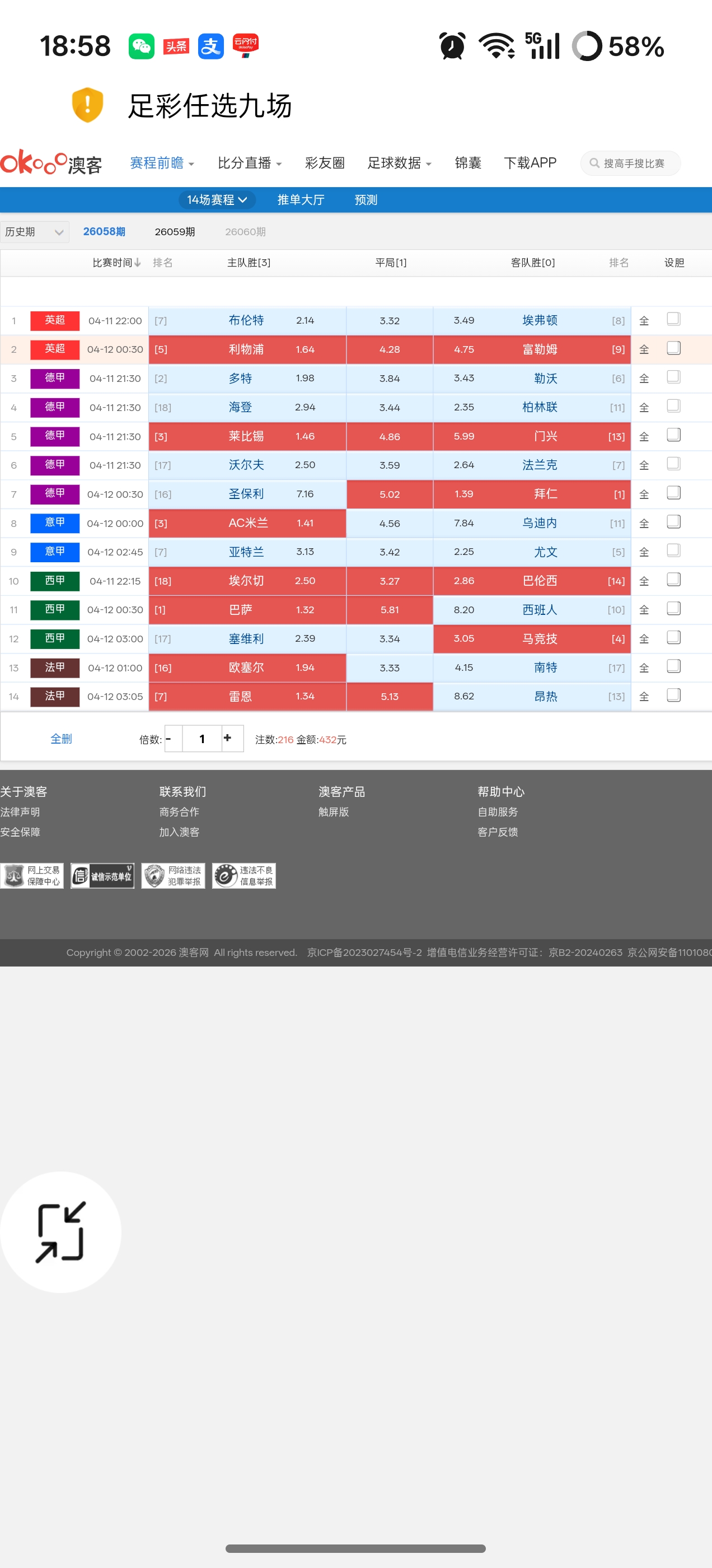Click the 诚信示范单位 badge
Image resolution: width=712 pixels, height=1568 pixels.
pyautogui.click(x=102, y=875)
